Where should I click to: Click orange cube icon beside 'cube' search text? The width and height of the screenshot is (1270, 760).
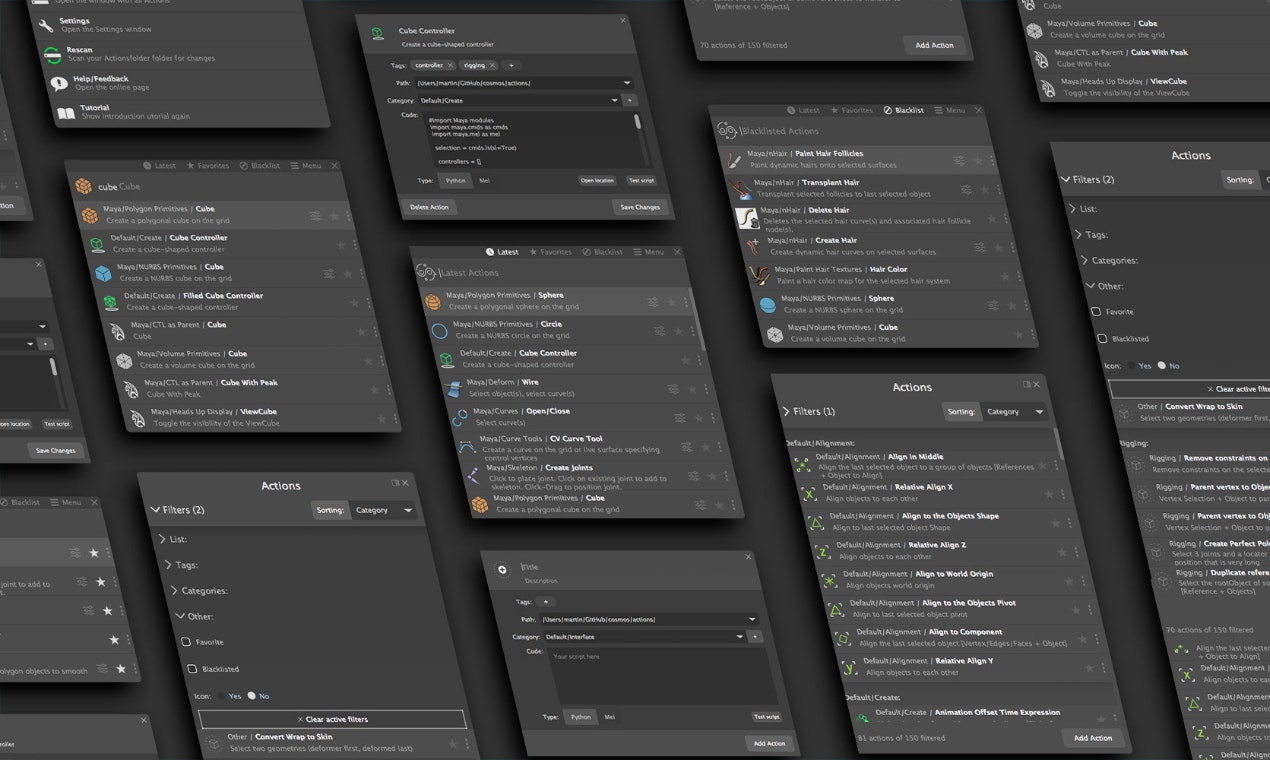click(x=84, y=186)
